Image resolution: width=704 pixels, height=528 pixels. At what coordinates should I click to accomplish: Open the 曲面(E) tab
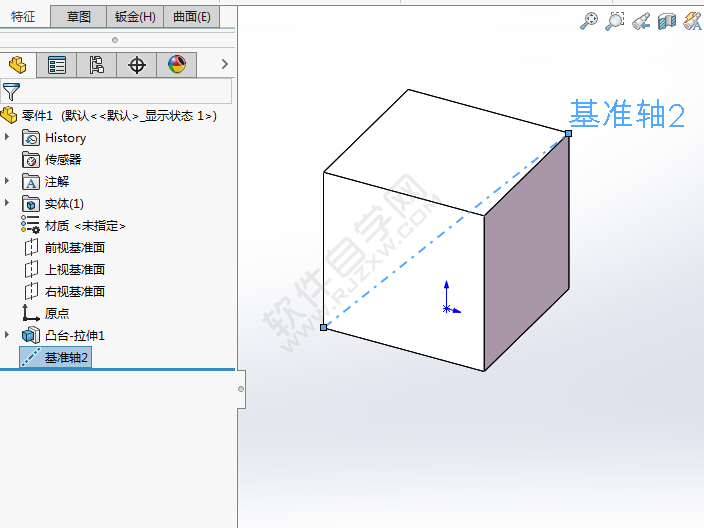click(192, 17)
